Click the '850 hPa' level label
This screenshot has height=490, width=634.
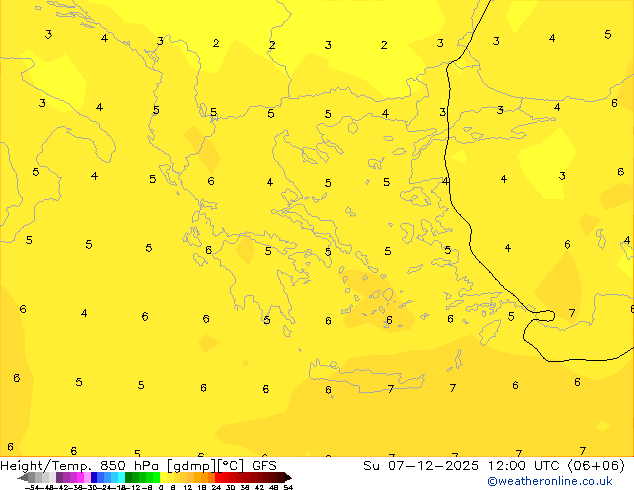pos(129,466)
